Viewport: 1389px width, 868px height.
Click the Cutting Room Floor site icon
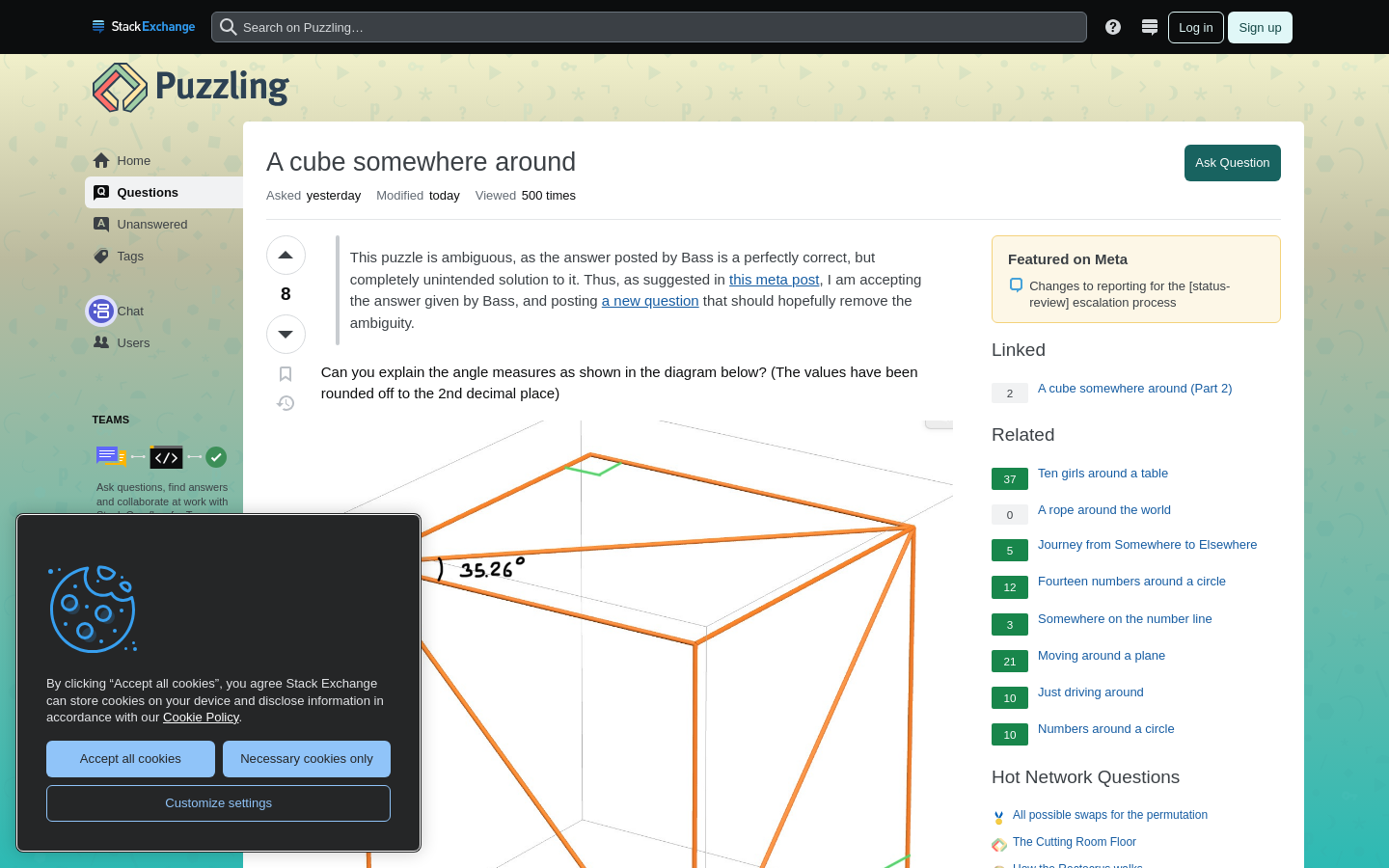click(x=999, y=844)
